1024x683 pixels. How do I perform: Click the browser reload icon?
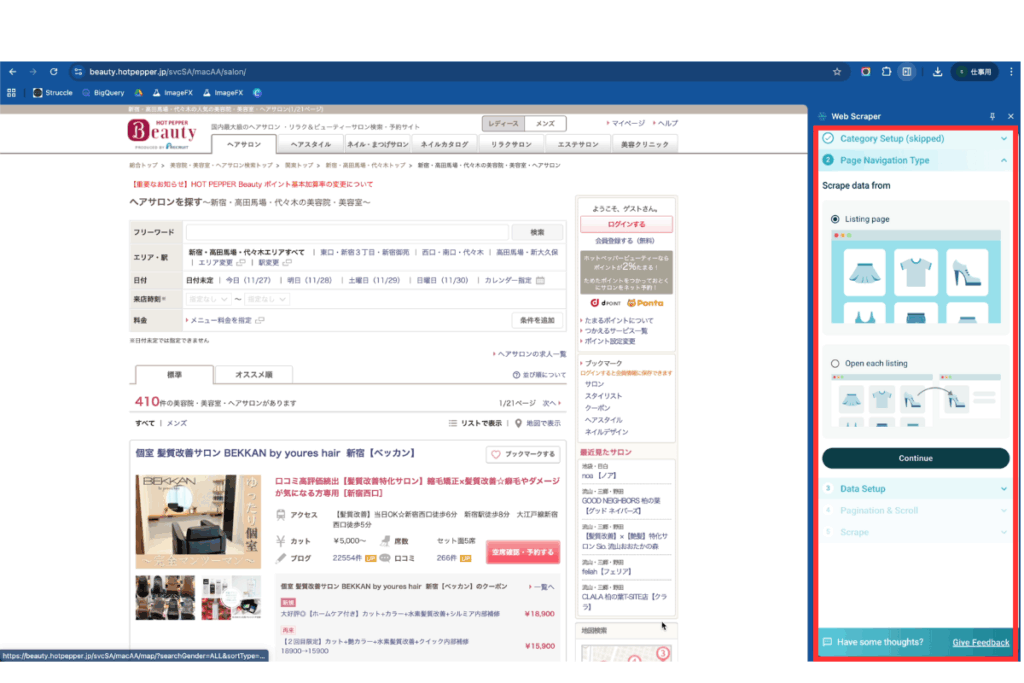pyautogui.click(x=53, y=72)
